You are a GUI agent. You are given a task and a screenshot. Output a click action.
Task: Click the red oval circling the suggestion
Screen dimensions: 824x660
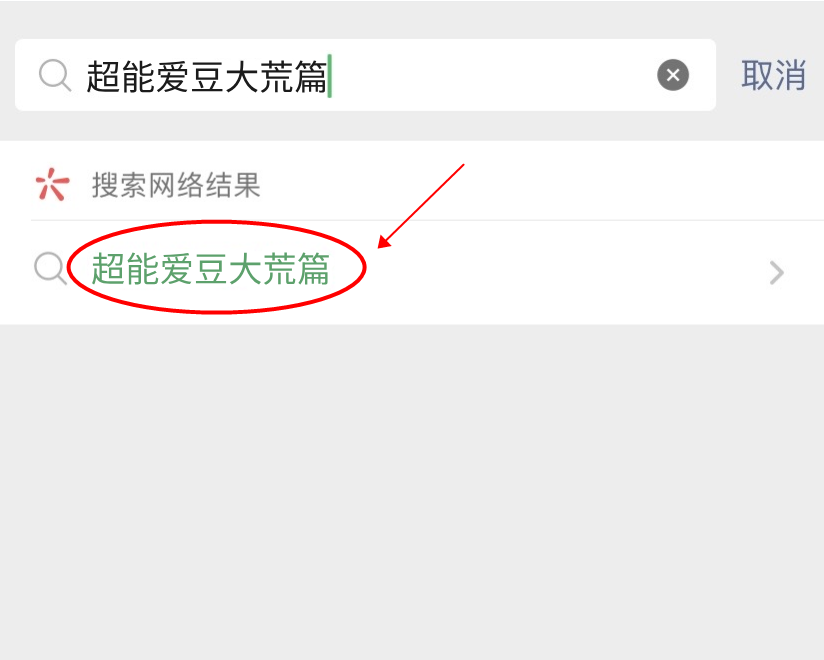217,267
